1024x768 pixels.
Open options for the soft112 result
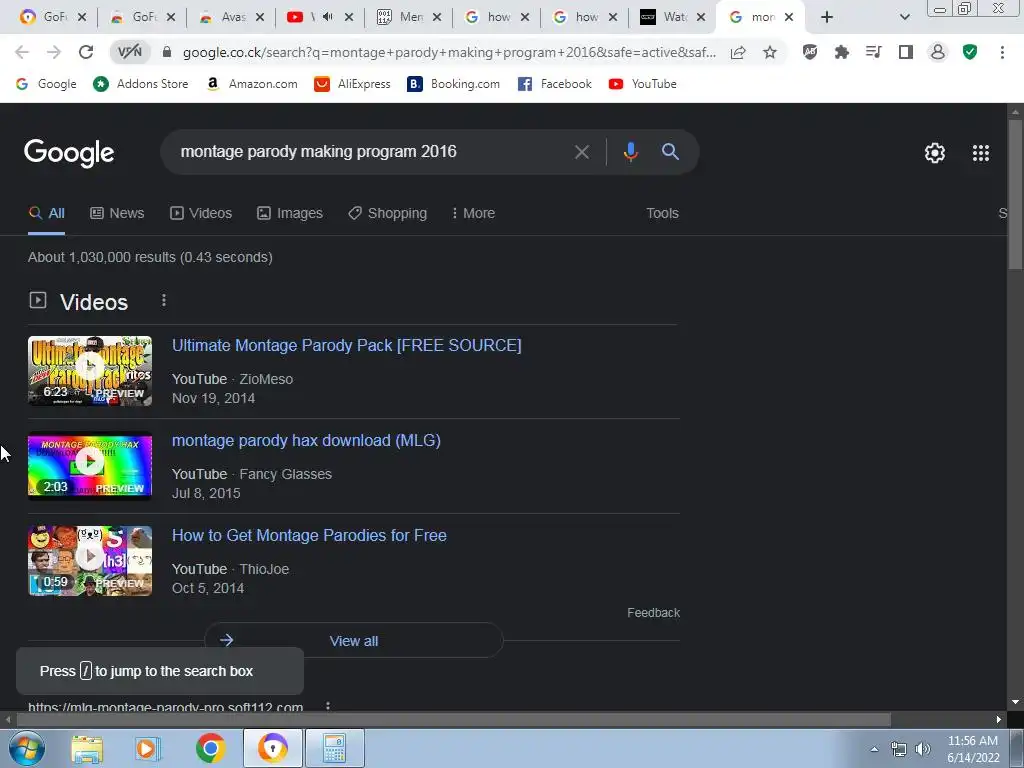(328, 706)
